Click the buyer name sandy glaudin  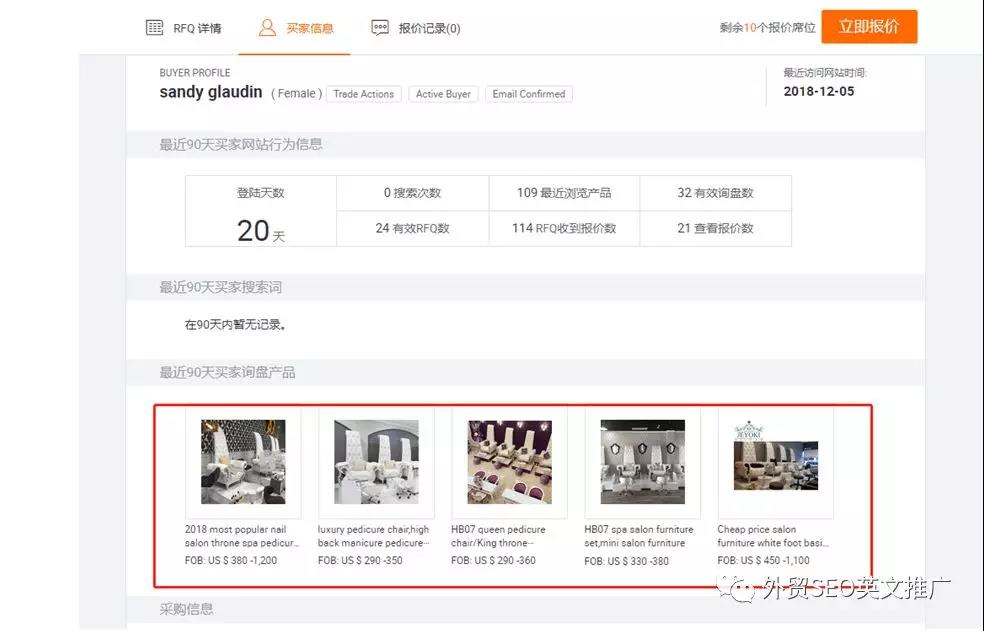point(209,92)
